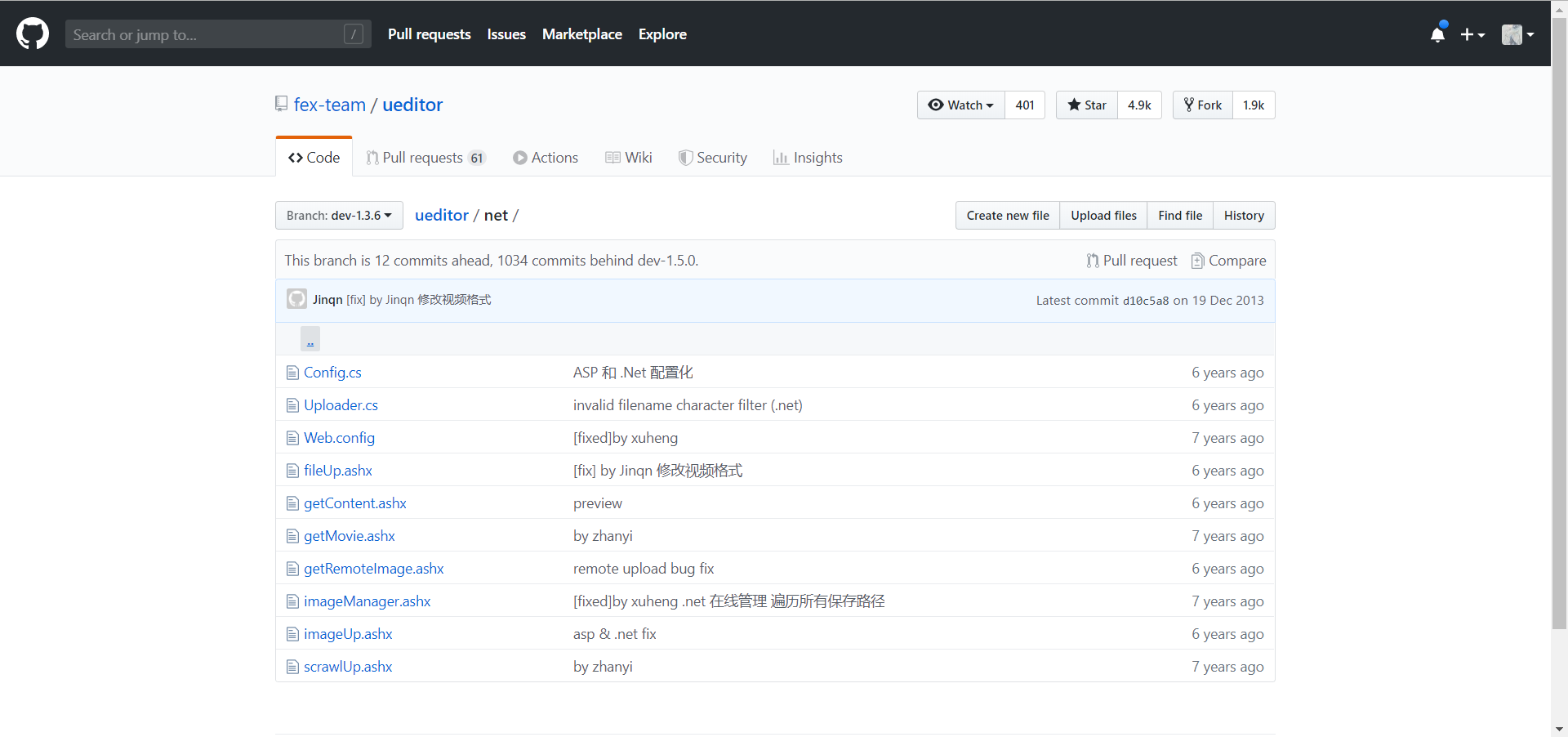This screenshot has height=737, width=1568.
Task: Open the plus create-new dropdown
Action: [x=1472, y=34]
